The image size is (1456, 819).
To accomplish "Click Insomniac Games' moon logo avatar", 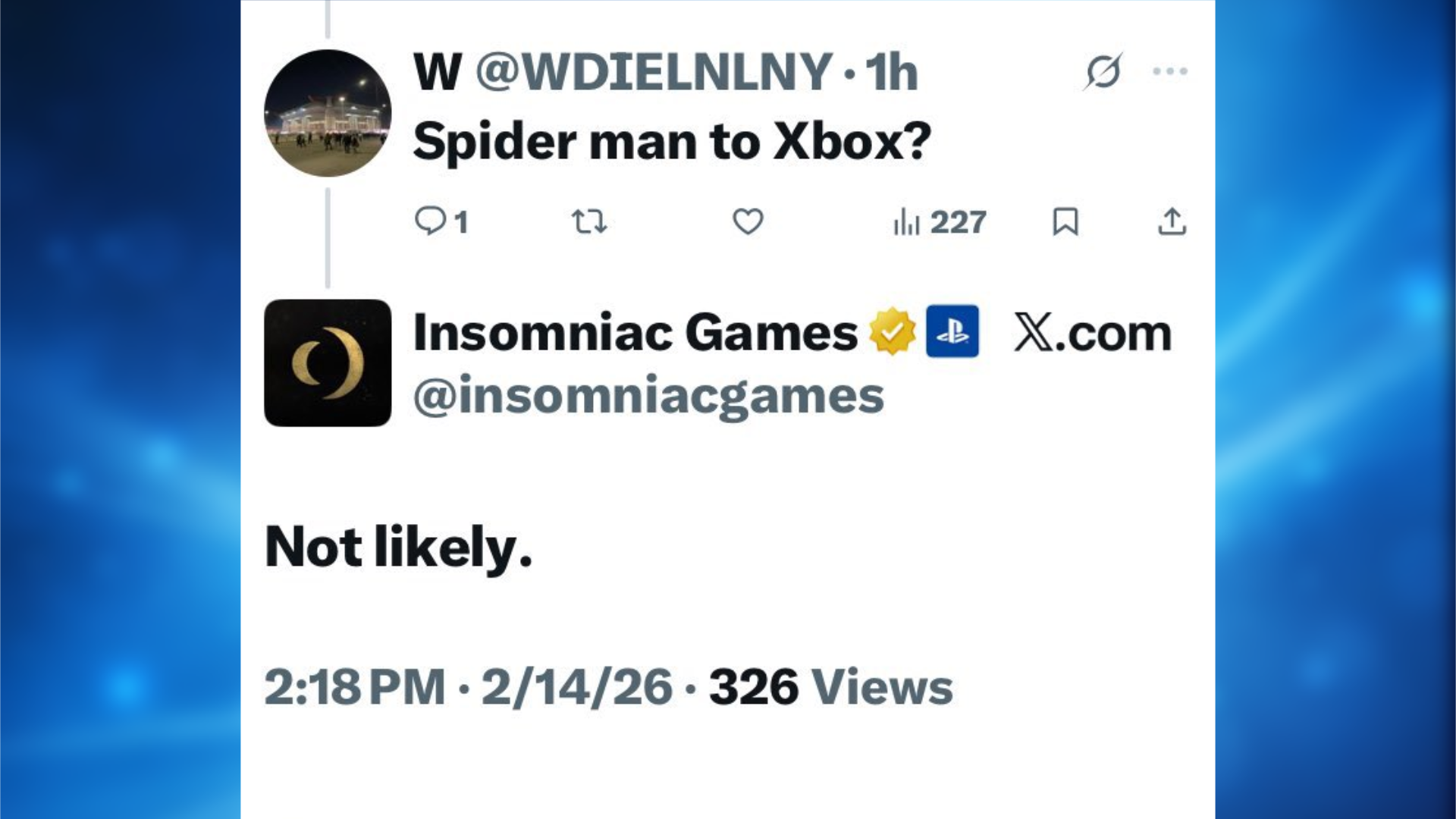I will click(328, 363).
